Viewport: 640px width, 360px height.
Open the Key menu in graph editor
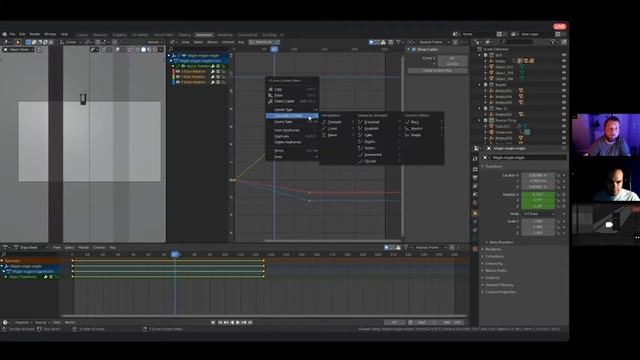tap(241, 42)
